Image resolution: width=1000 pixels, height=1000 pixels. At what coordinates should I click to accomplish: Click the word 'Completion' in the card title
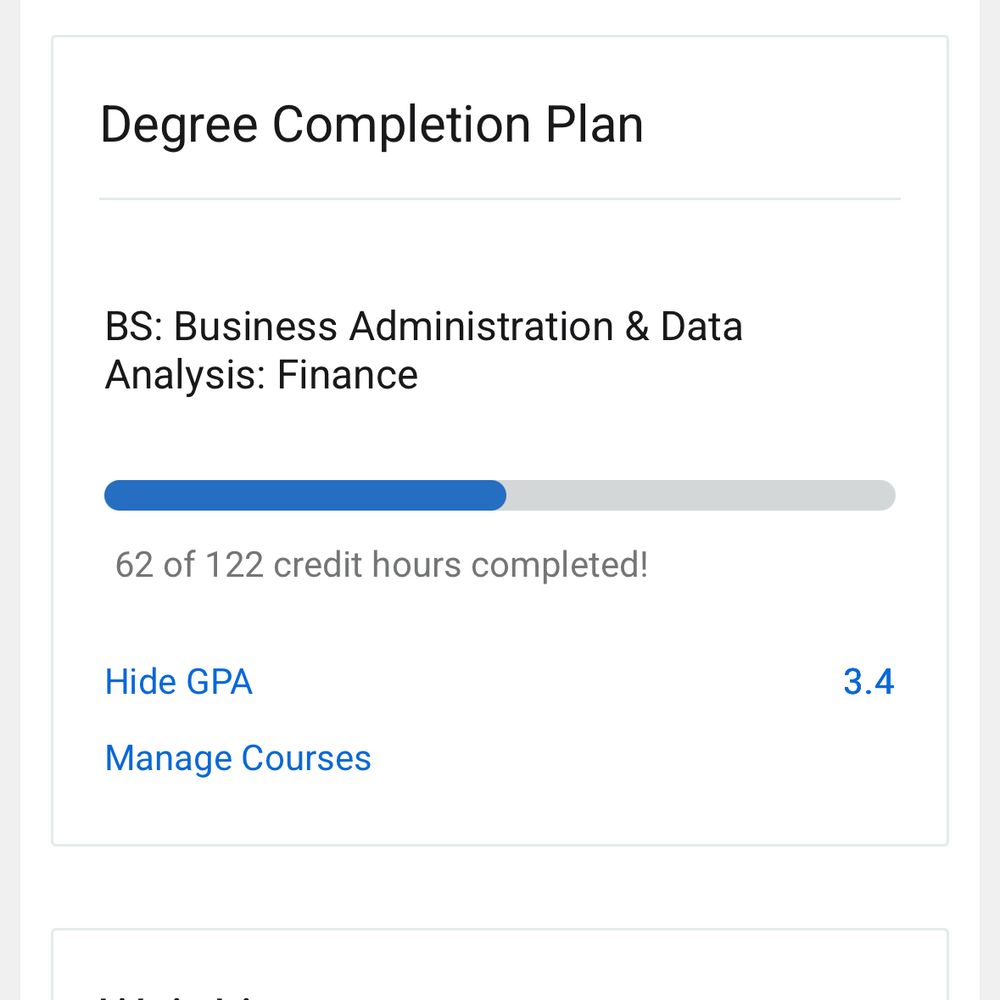click(x=402, y=126)
